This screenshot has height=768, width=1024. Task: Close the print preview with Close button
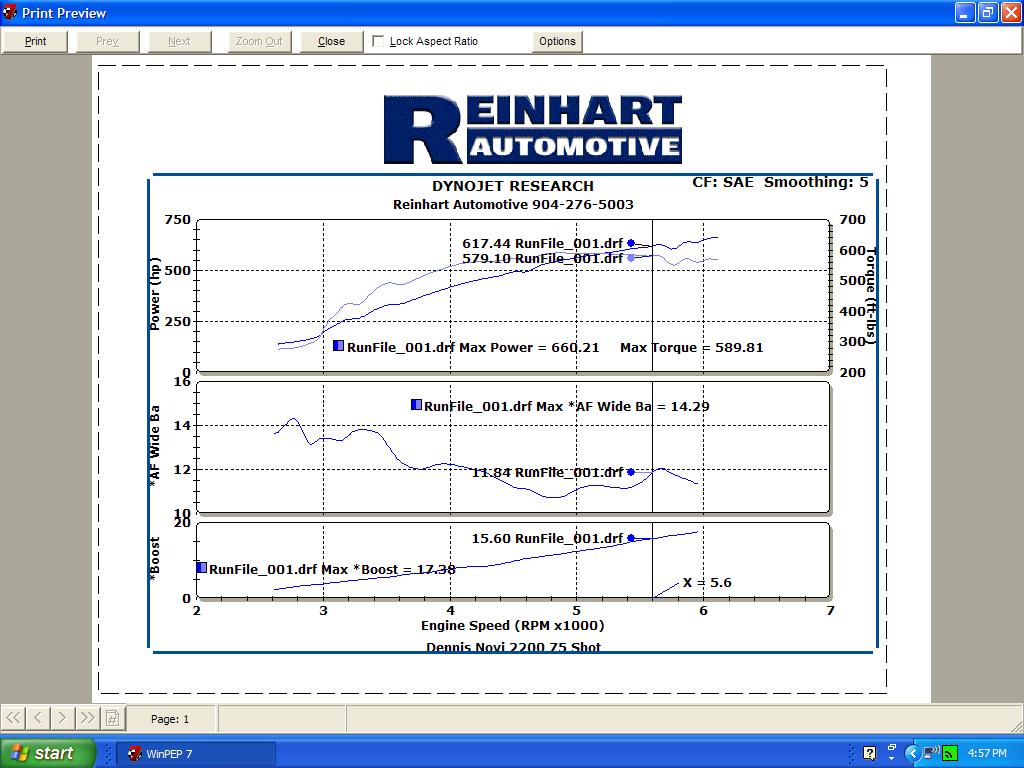click(331, 41)
